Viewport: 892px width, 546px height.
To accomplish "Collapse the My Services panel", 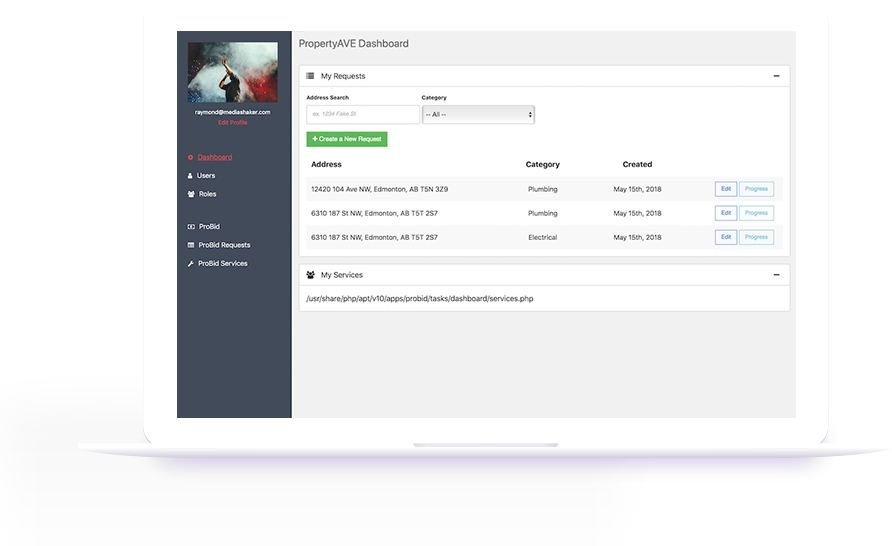I will tap(776, 275).
